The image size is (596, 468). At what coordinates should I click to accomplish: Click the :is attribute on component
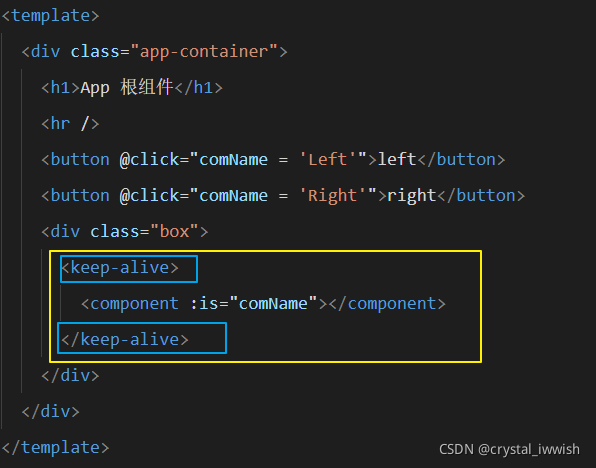[x=206, y=303]
